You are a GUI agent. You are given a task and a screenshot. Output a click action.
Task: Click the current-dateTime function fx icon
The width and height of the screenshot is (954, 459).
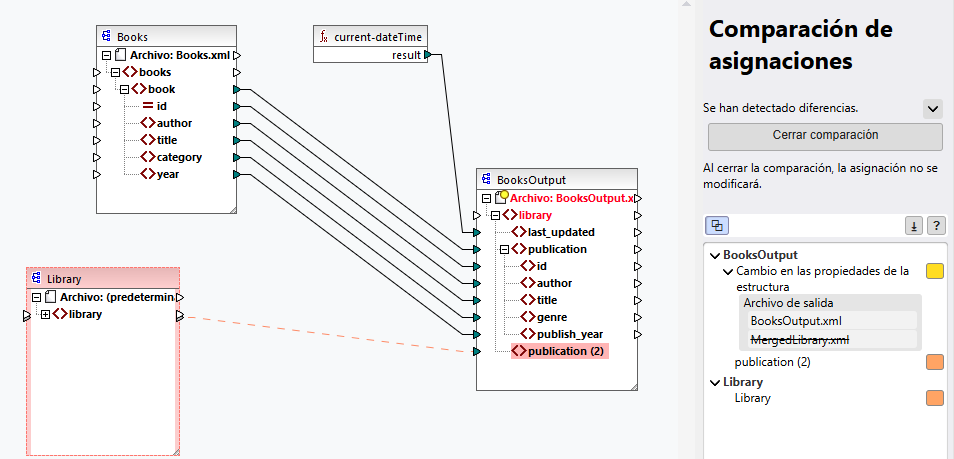(324, 37)
